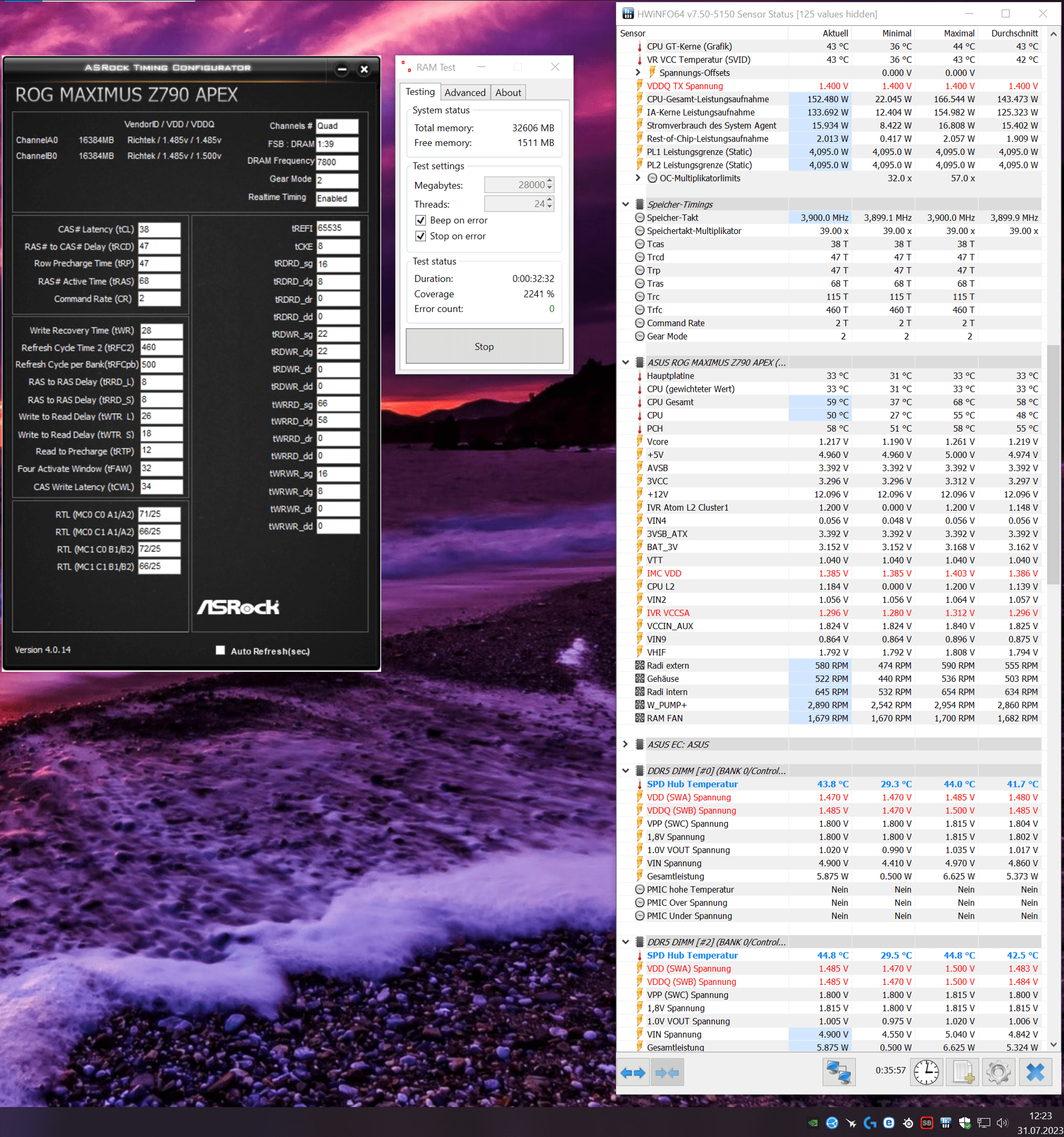Collapse the Speicher-Timings section
Viewport: 1064px width, 1137px height.
[625, 204]
